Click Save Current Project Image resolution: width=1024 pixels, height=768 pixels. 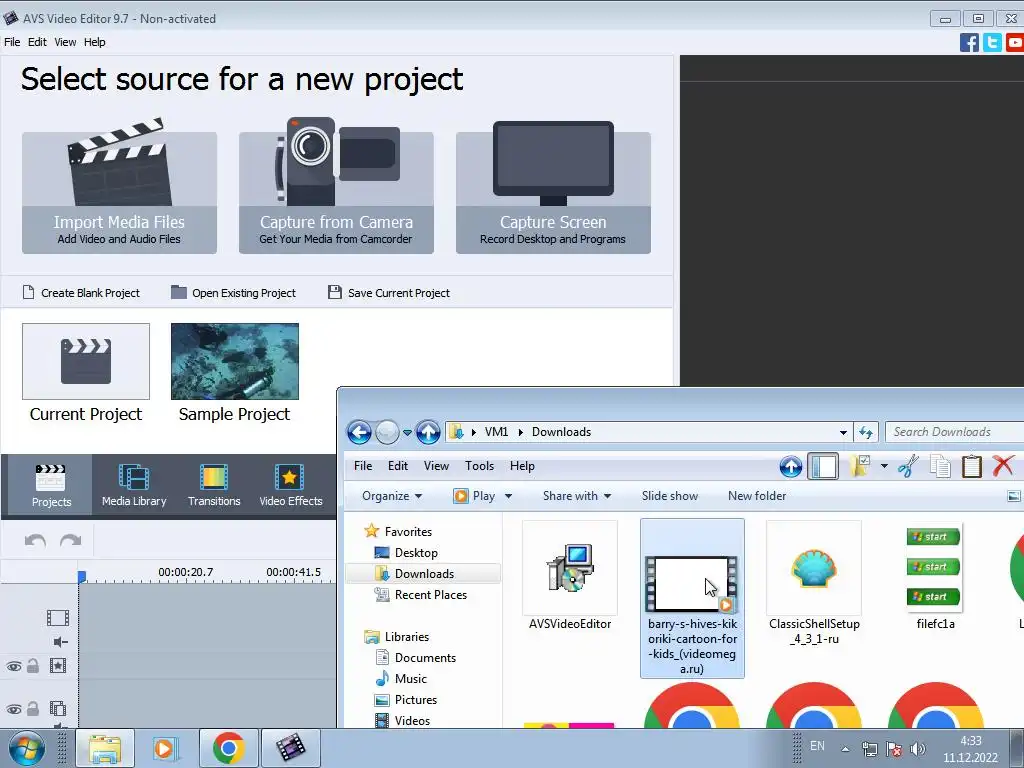pyautogui.click(x=389, y=293)
